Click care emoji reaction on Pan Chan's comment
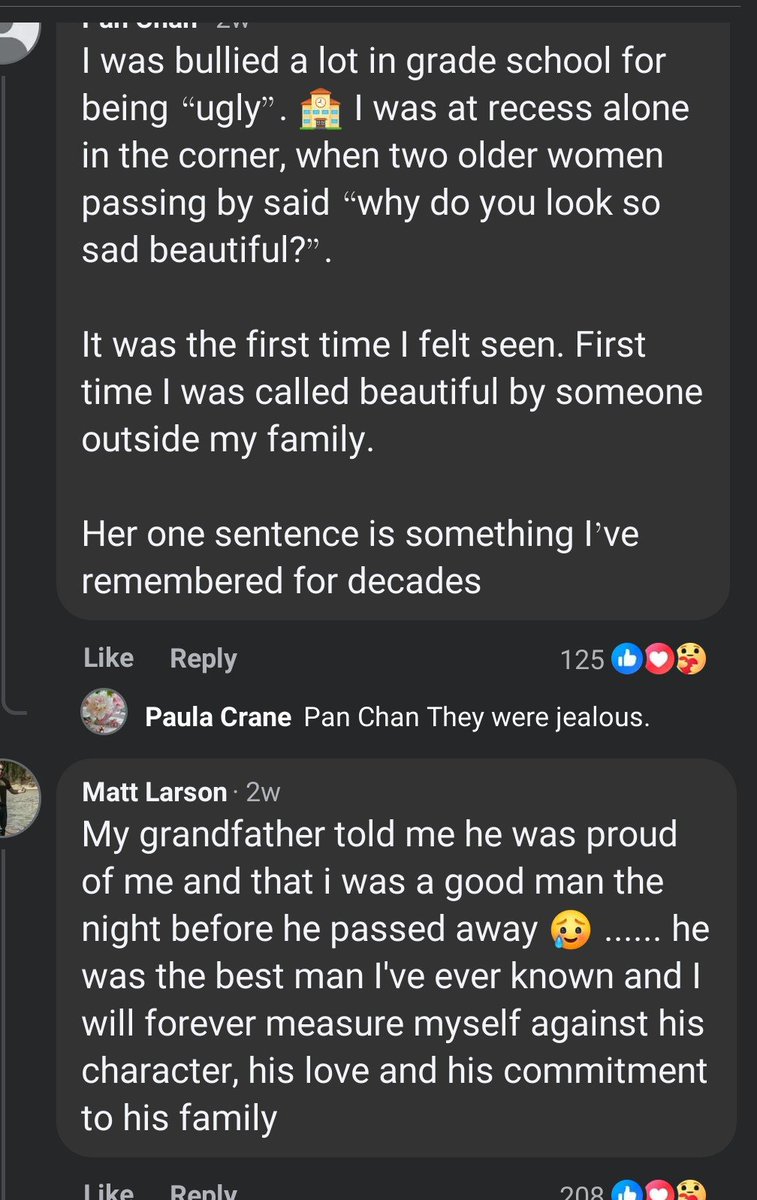This screenshot has width=757, height=1200. [690, 659]
